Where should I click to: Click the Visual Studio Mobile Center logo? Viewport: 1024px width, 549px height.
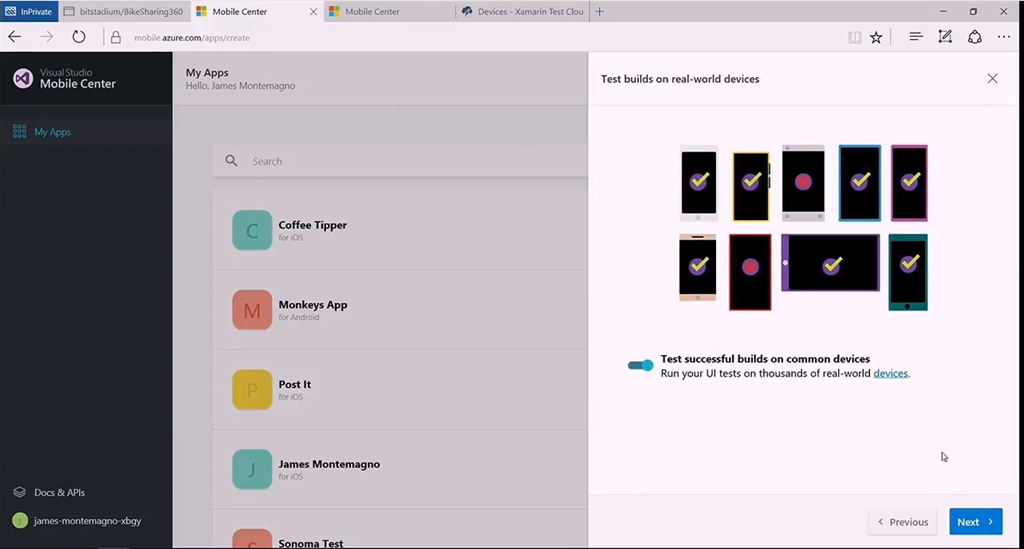coord(23,78)
